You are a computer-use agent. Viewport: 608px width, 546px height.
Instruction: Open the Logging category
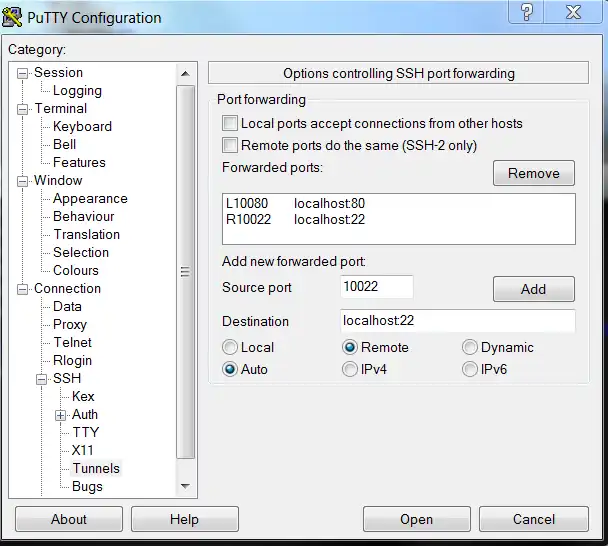pyautogui.click(x=77, y=90)
